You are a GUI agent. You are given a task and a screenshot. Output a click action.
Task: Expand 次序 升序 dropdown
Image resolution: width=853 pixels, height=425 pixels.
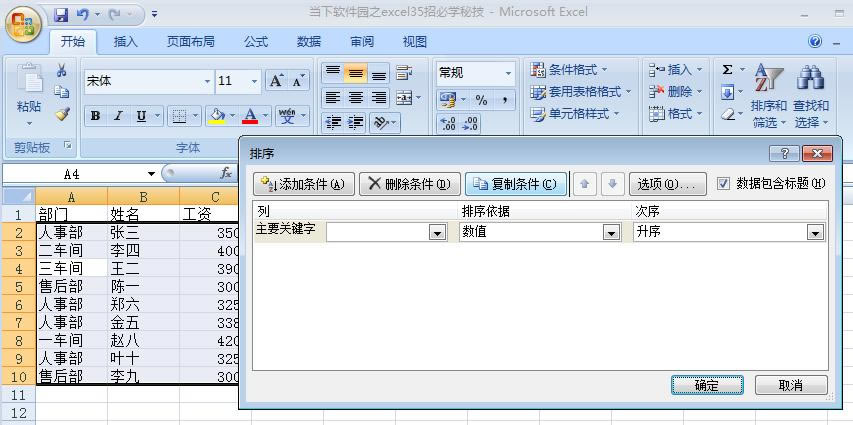pos(815,233)
